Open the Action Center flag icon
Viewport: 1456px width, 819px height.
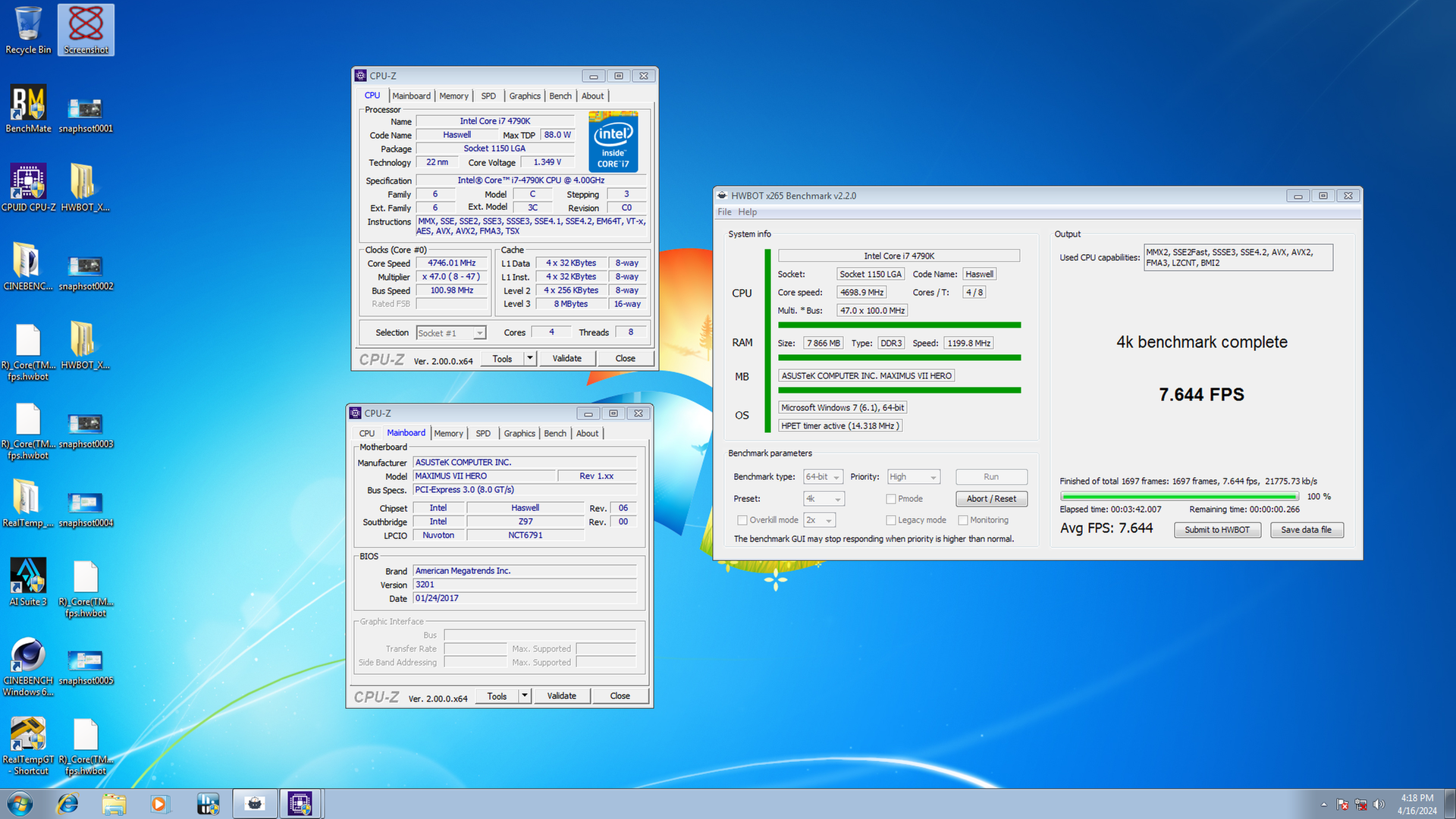coord(1342,805)
